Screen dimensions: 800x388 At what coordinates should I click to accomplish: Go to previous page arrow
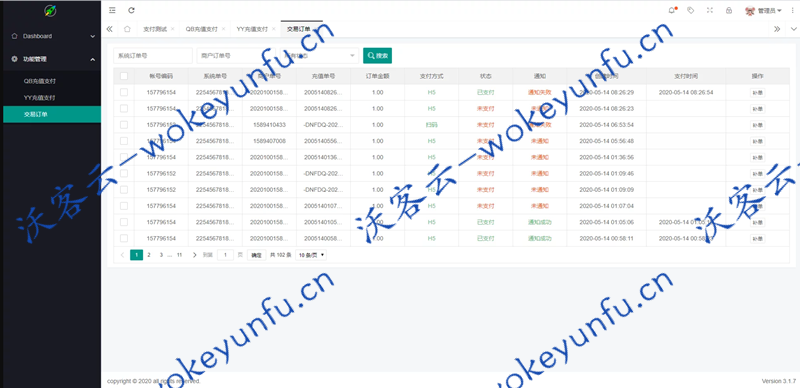(x=122, y=255)
